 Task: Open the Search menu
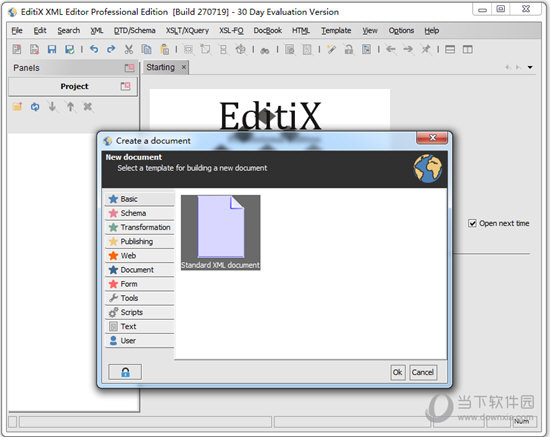(x=69, y=31)
